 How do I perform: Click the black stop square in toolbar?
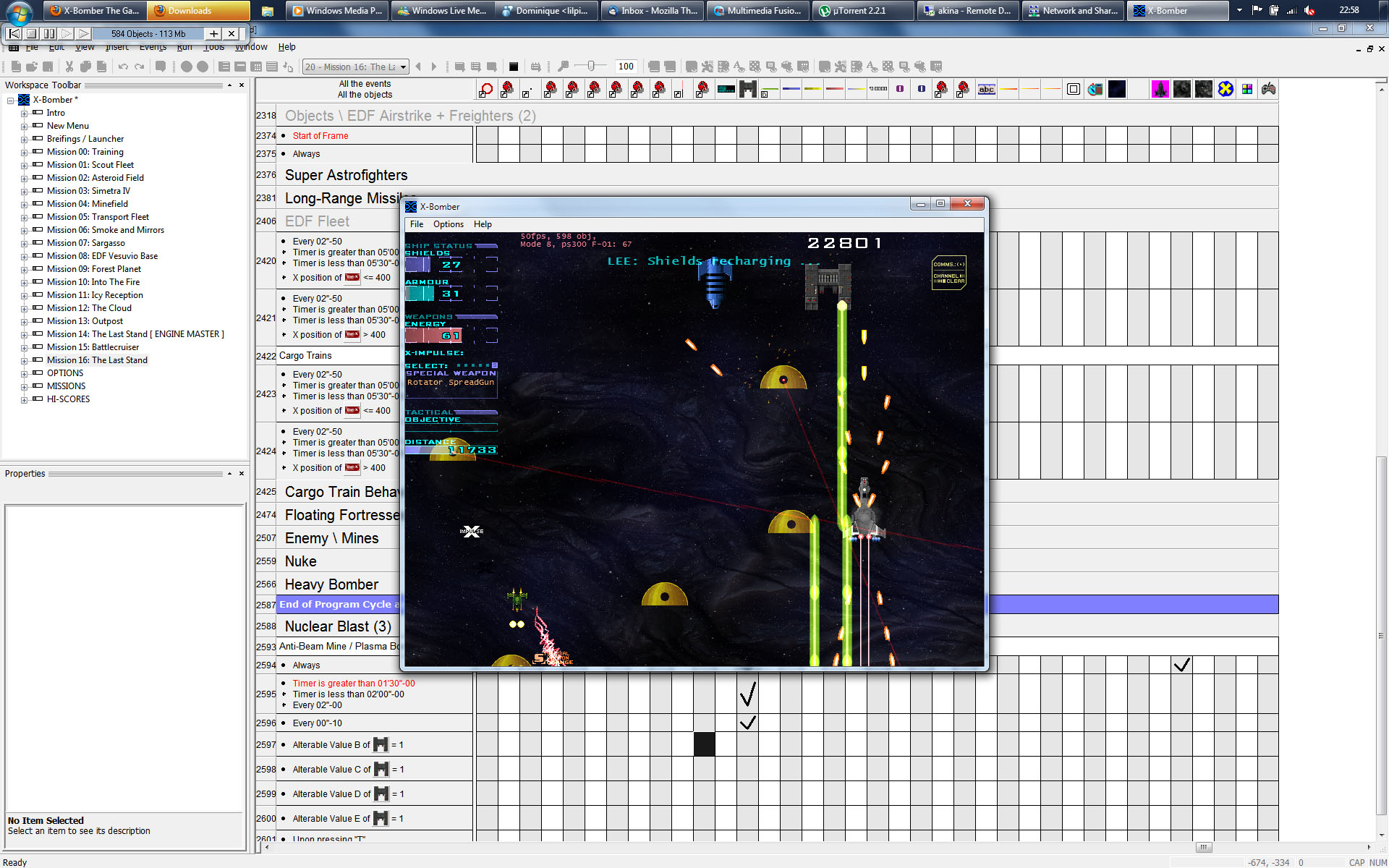(x=514, y=67)
